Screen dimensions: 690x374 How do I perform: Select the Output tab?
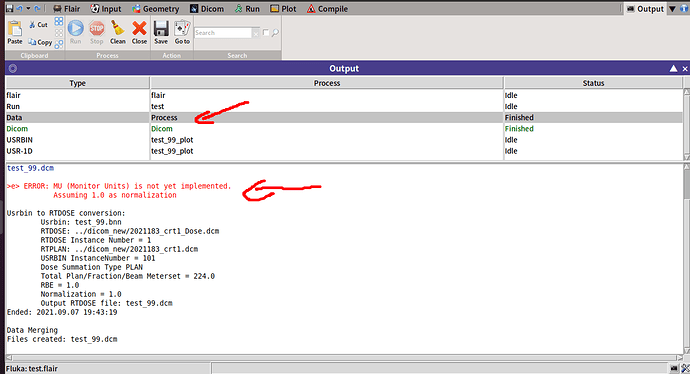pyautogui.click(x=645, y=9)
